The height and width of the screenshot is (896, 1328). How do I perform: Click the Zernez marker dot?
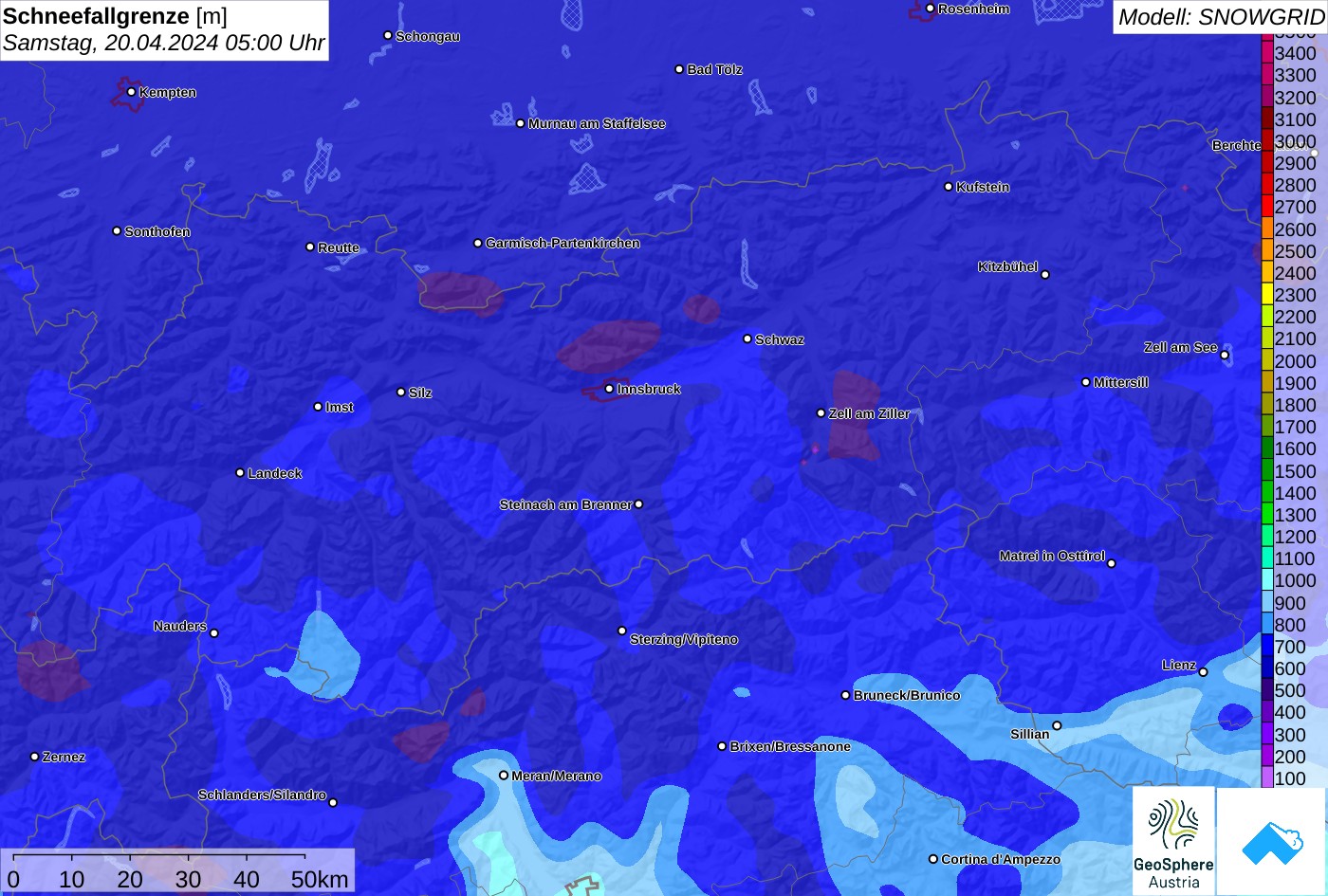pos(34,757)
